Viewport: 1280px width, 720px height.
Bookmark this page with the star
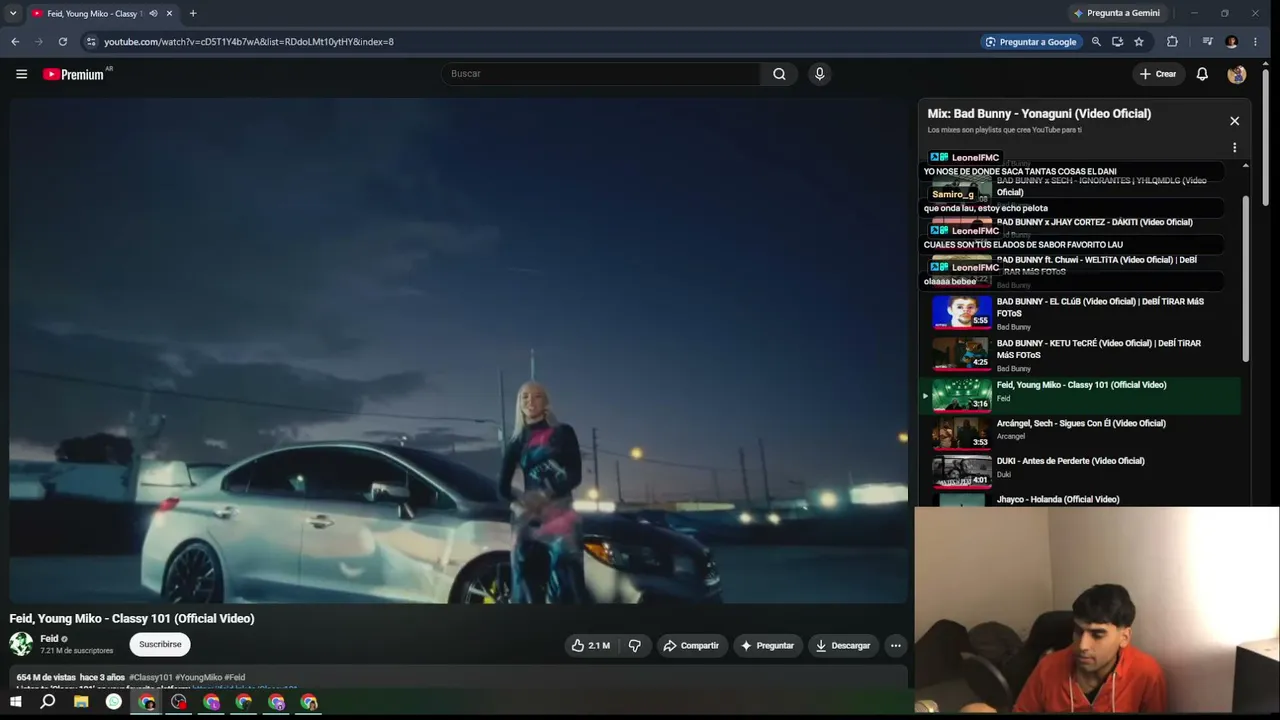(x=1139, y=42)
